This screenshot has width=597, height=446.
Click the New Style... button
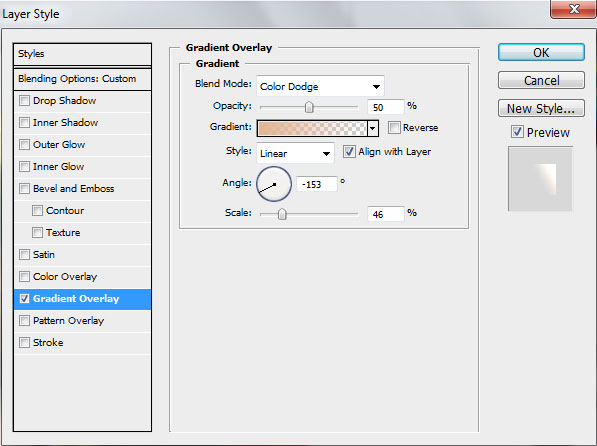pyautogui.click(x=541, y=109)
